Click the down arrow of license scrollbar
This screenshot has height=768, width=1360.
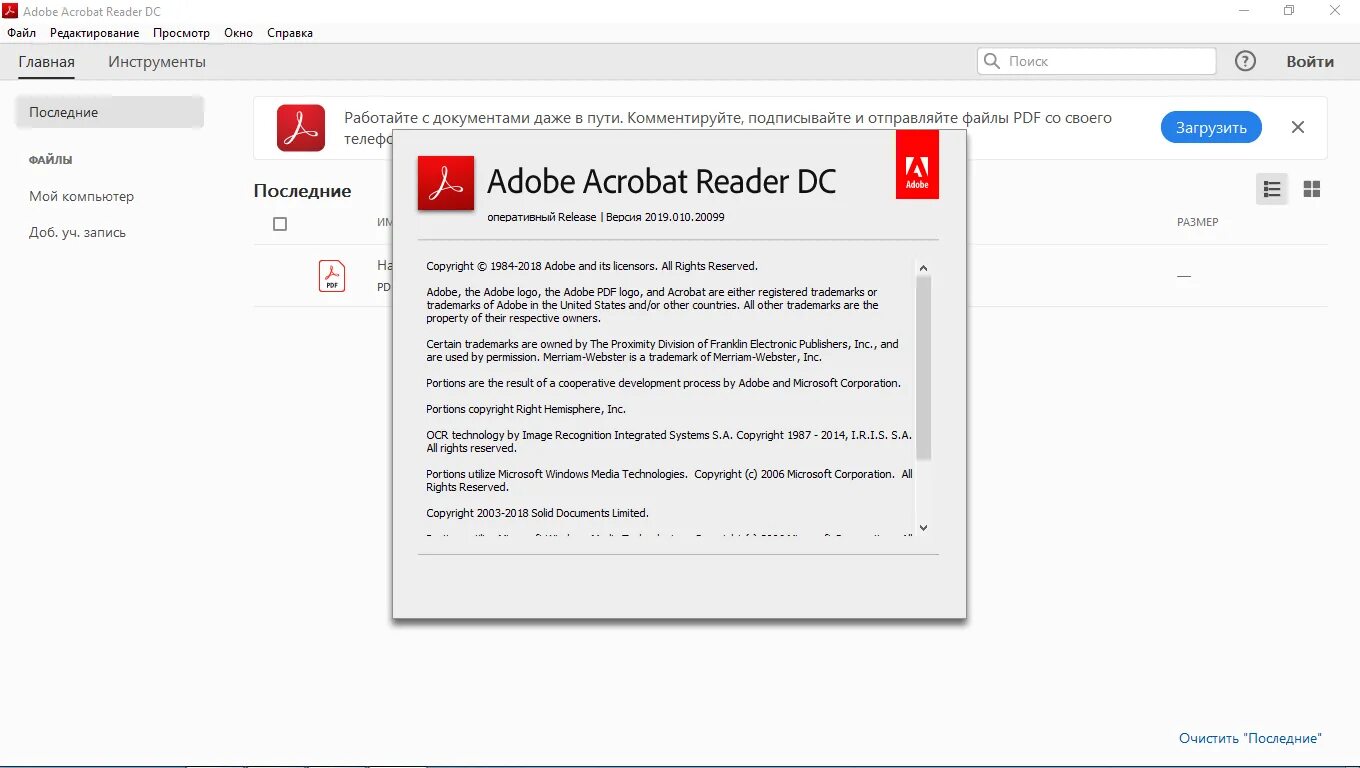click(x=923, y=528)
